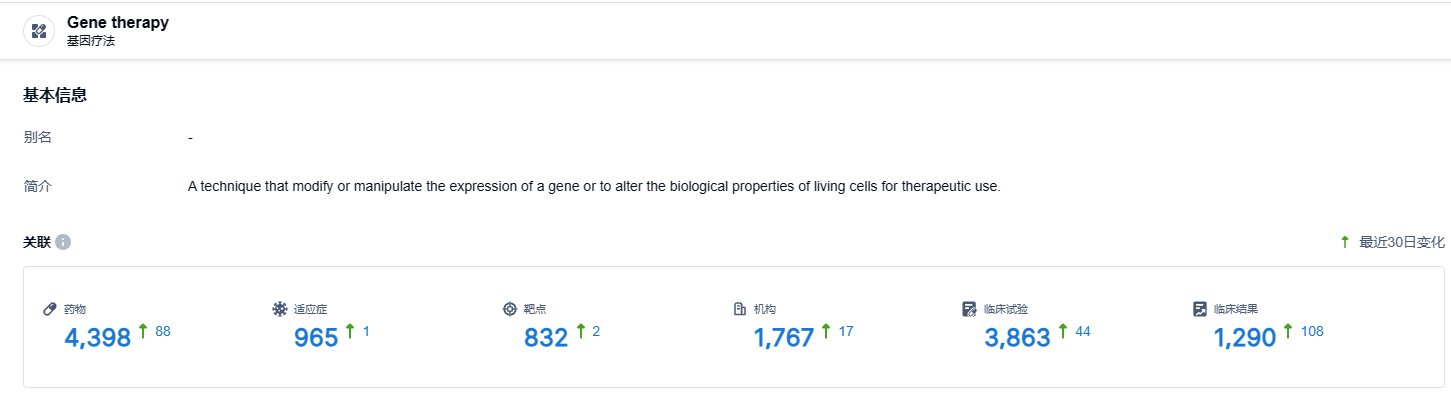Viewport: 1451px width, 395px height.
Task: Click the green arrow by 最近30日变化
Action: (x=1345, y=242)
